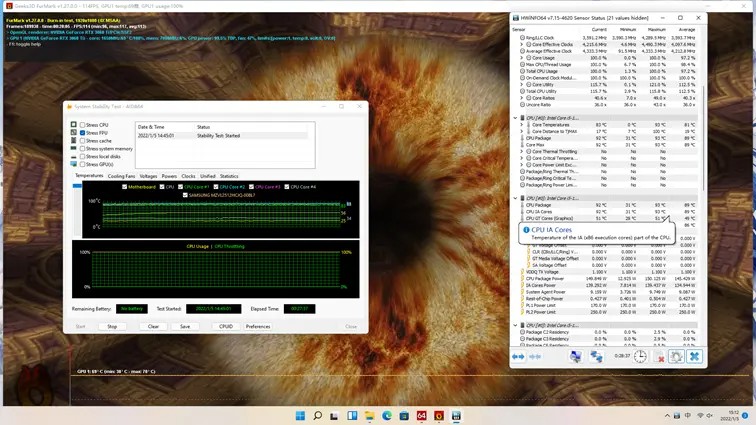The width and height of the screenshot is (756, 425).
Task: Click HWiNFO shrink columns arrows icon
Action: tap(535, 356)
